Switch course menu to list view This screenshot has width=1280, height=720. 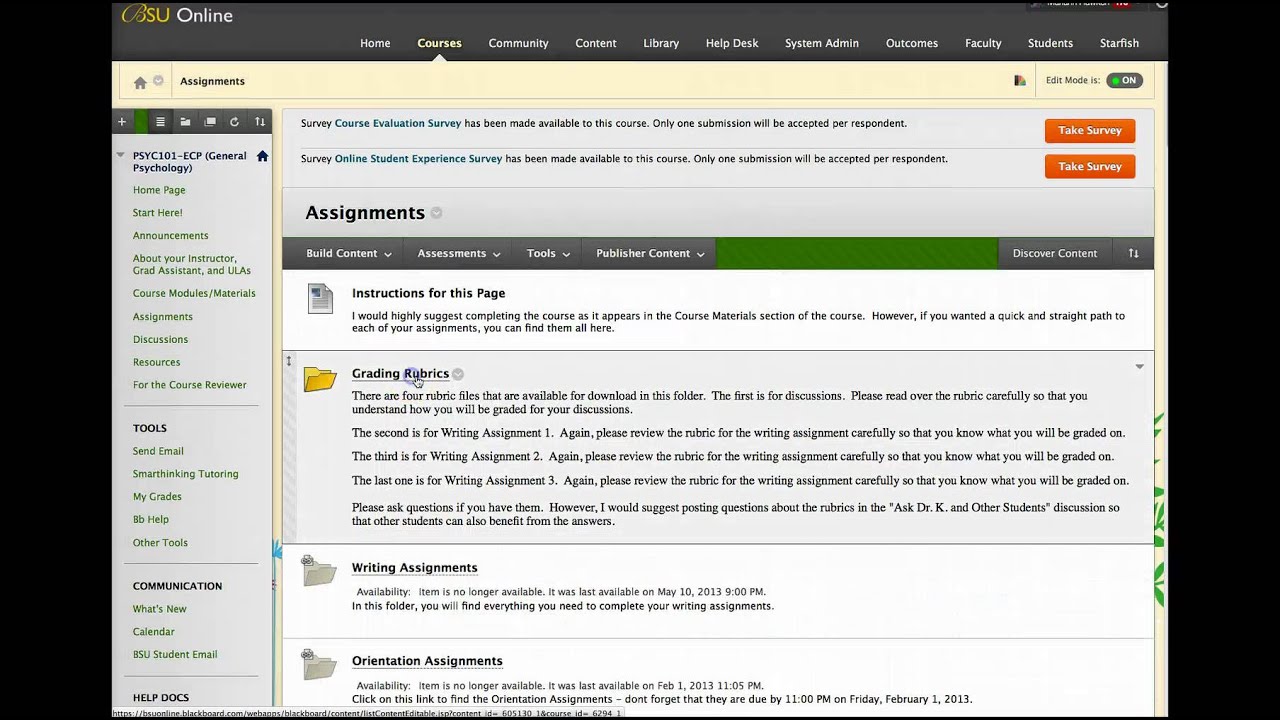(160, 122)
